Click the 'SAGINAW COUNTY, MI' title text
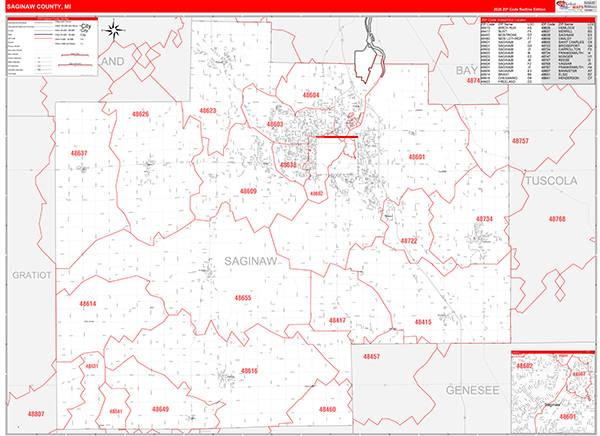The image size is (600, 436). point(39,7)
